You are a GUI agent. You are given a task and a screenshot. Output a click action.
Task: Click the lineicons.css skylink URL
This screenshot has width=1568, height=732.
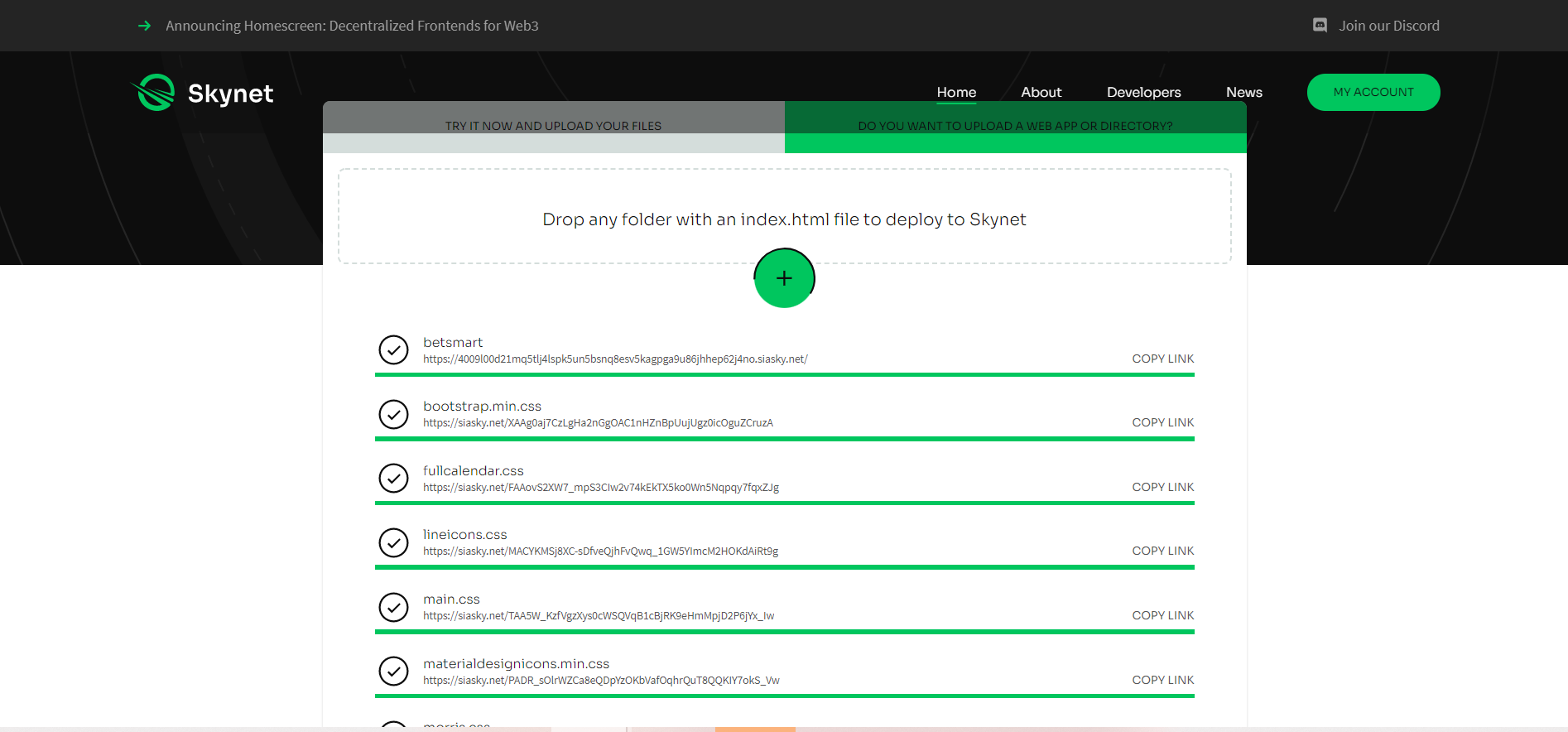[x=600, y=551]
